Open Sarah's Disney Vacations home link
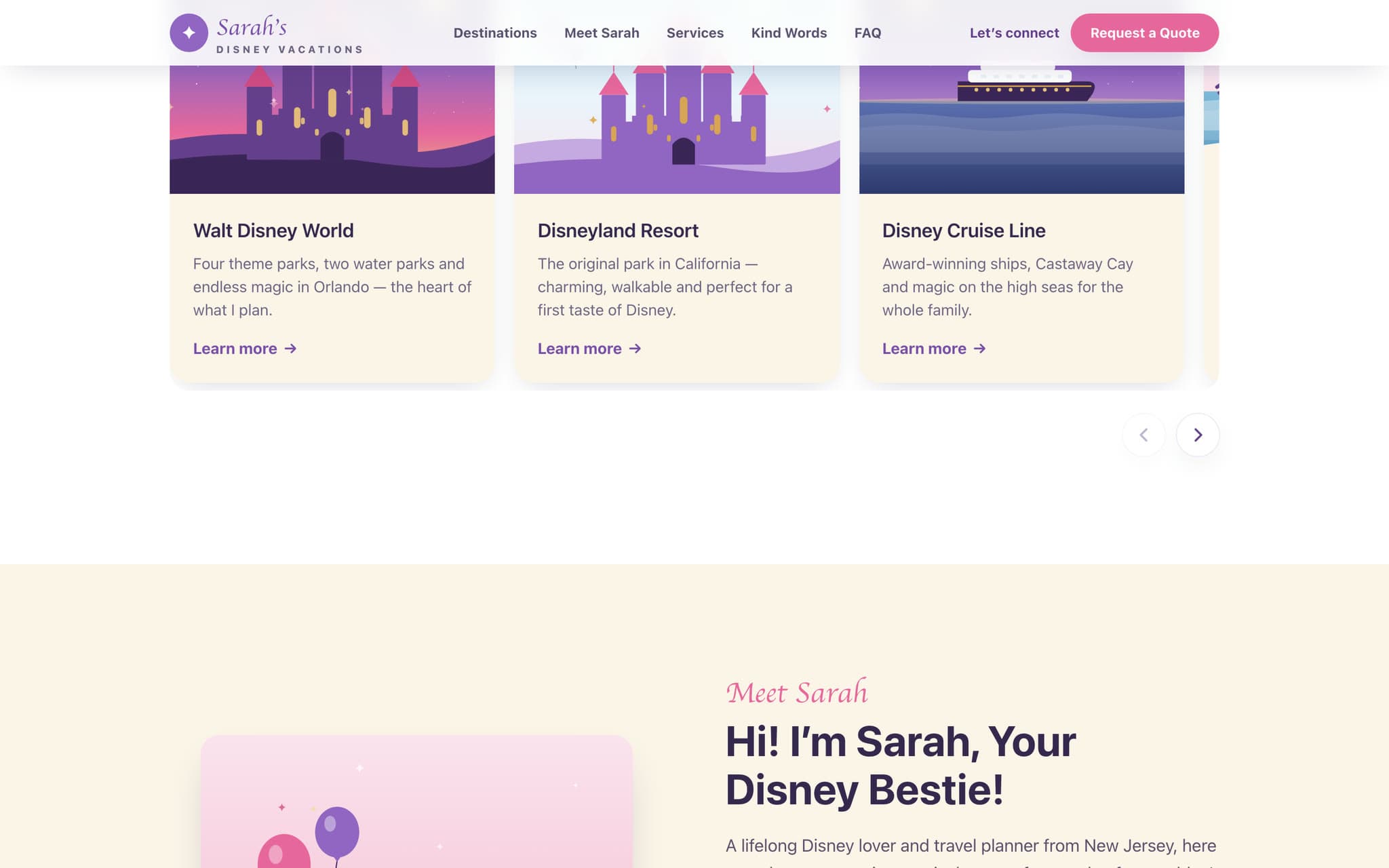This screenshot has height=868, width=1389. 267,33
